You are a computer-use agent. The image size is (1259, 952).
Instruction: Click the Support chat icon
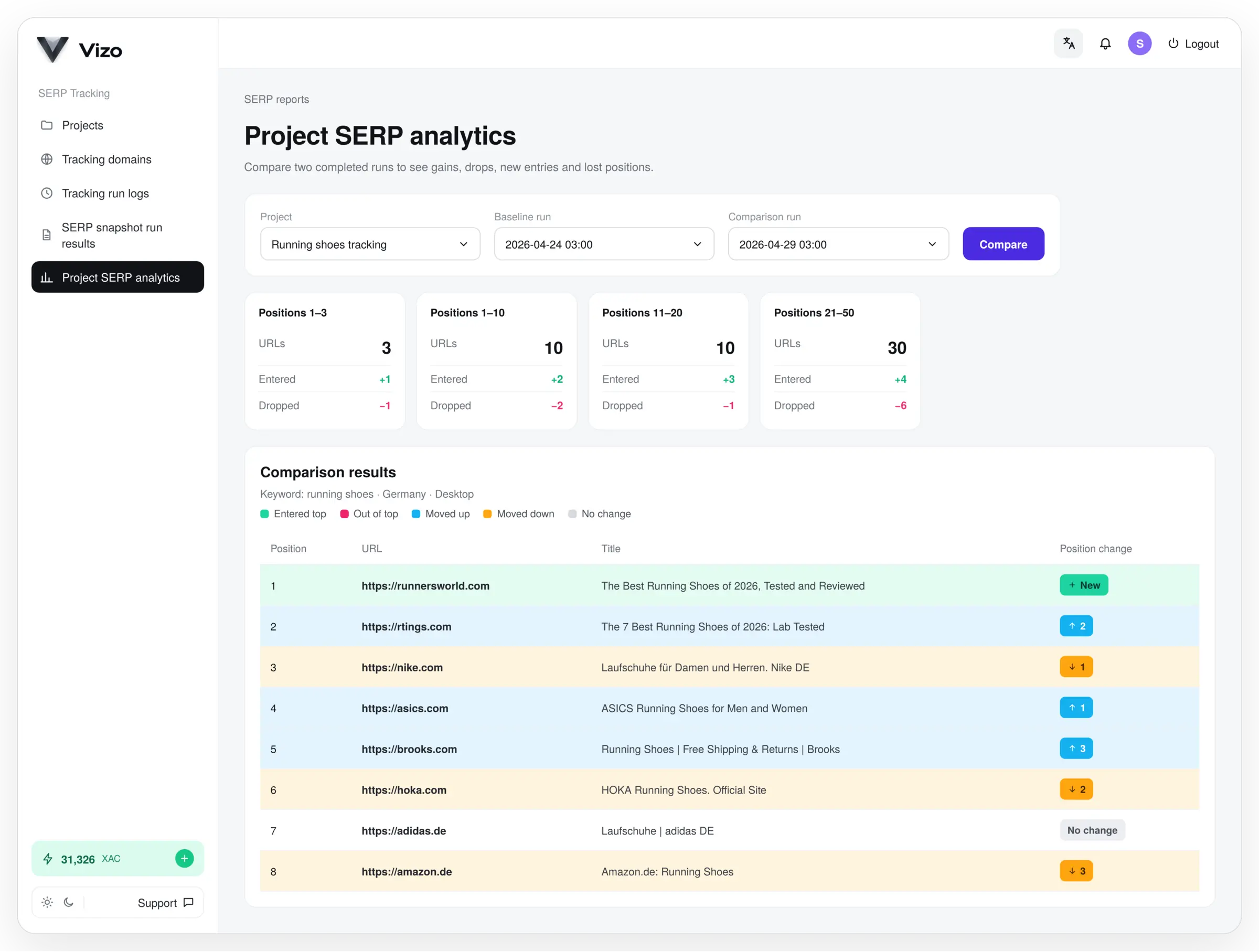pos(188,903)
